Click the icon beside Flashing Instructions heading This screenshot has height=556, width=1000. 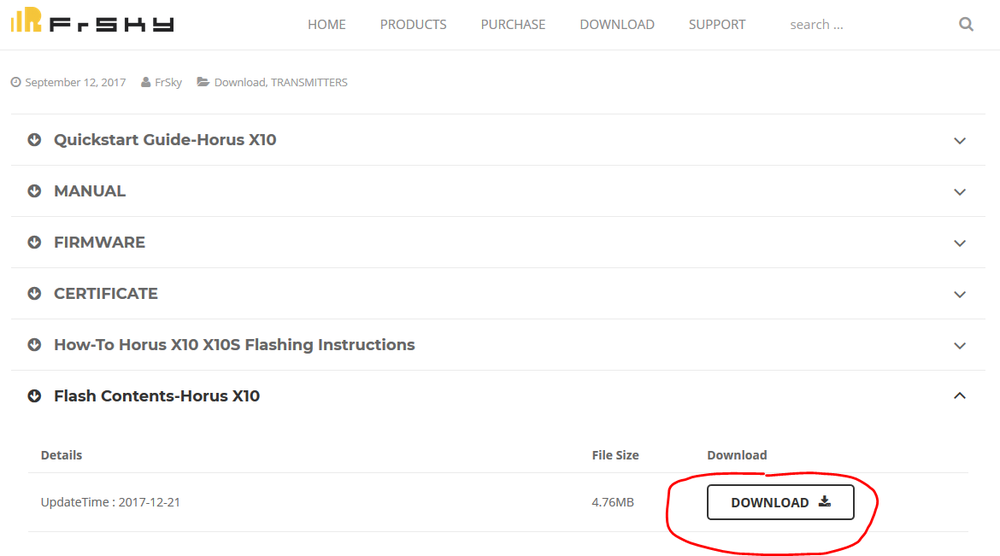(x=34, y=344)
